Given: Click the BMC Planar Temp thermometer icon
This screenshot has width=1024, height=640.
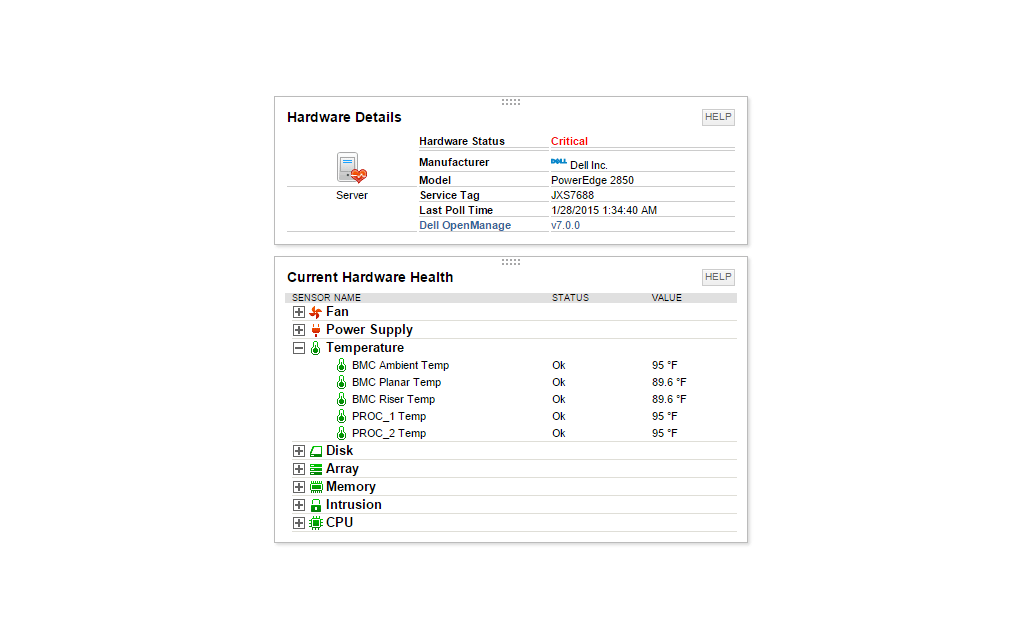Looking at the screenshot, I should pyautogui.click(x=341, y=382).
